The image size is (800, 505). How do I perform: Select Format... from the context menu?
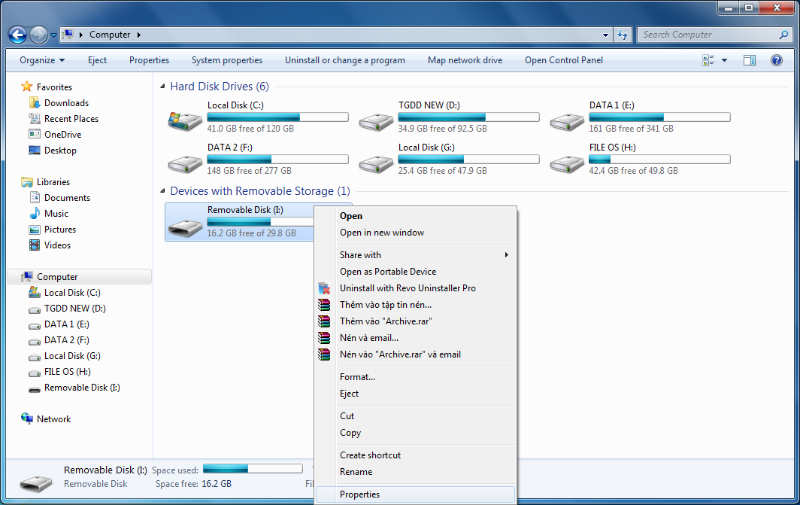tap(357, 377)
